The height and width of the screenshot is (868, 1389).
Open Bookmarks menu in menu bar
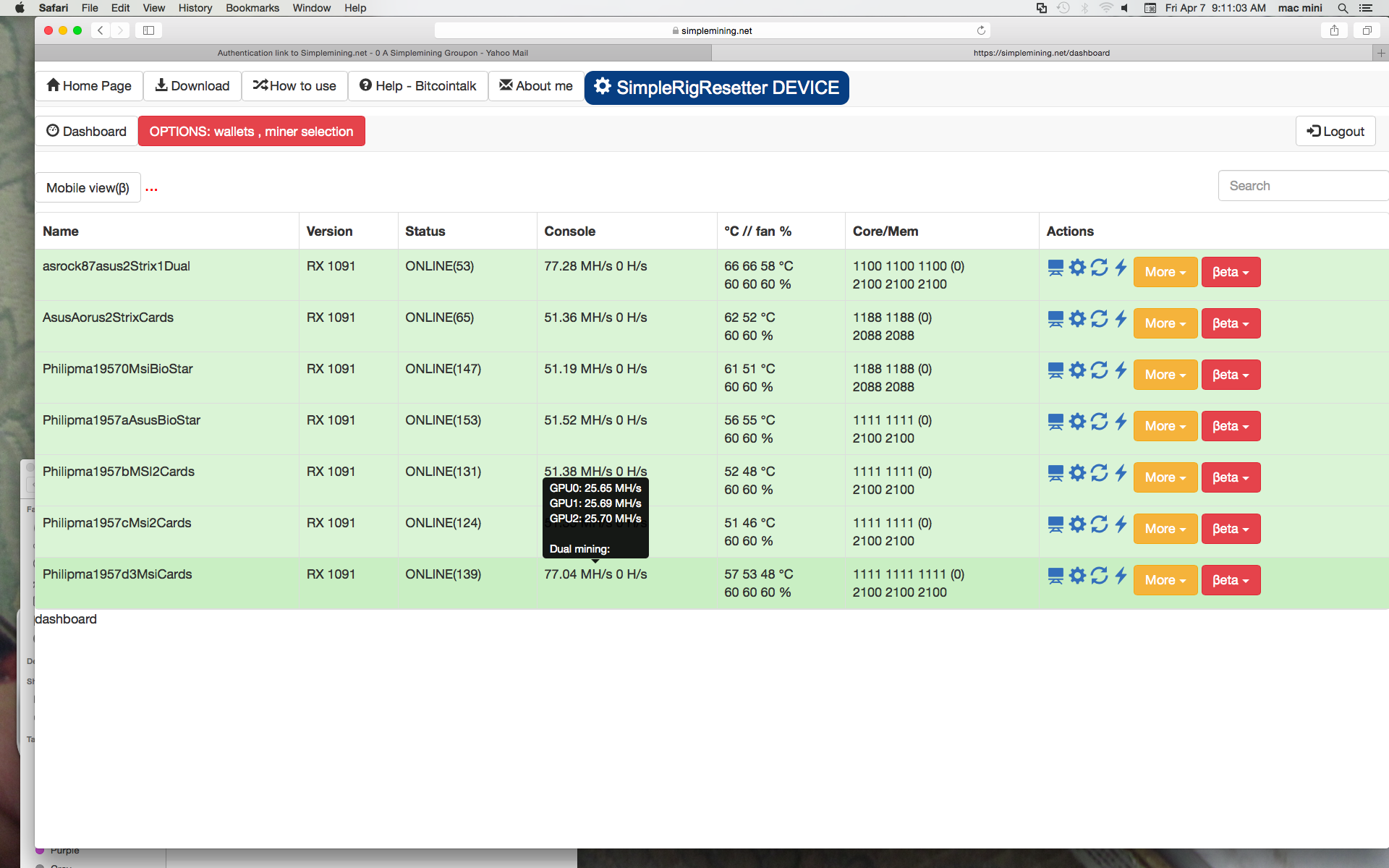(252, 8)
